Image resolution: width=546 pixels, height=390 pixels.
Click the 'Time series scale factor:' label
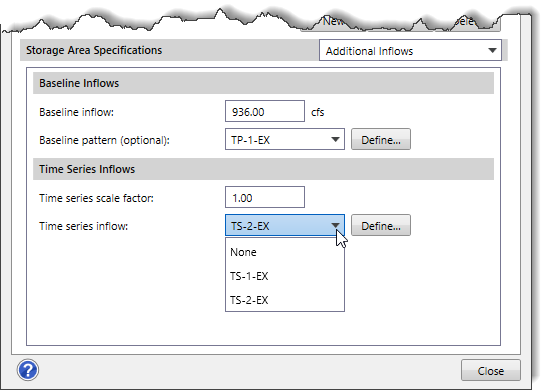click(96, 198)
